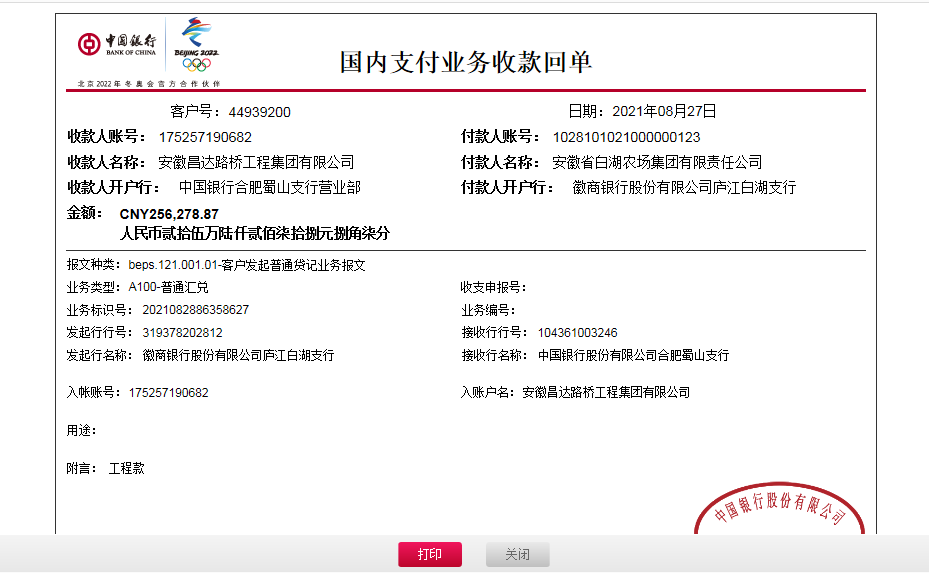Click payer name 安徽省白湖农场集团有限责任公司
The width and height of the screenshot is (929, 573).
pos(657,162)
